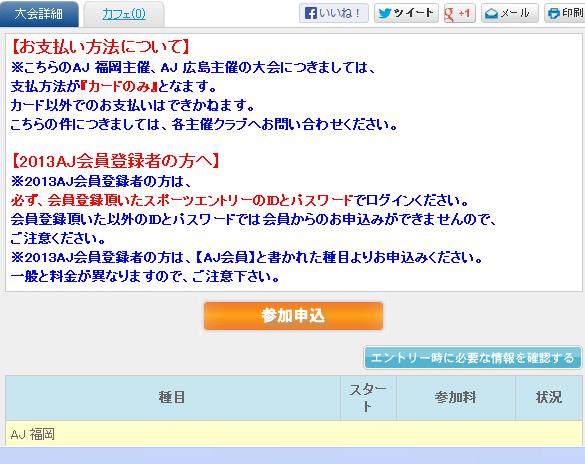Image resolution: width=585 pixels, height=464 pixels.
Task: Click the line ending 各主催クラブへお問い合わせください。
Action: point(204,125)
